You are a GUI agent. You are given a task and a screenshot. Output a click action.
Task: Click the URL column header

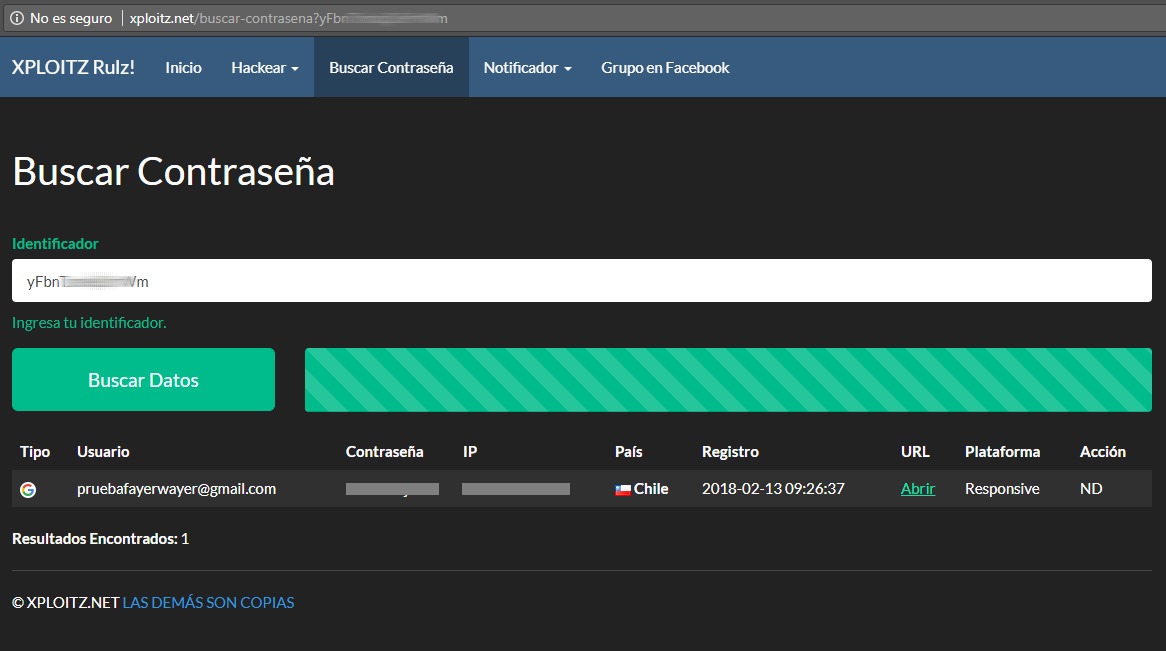[915, 452]
